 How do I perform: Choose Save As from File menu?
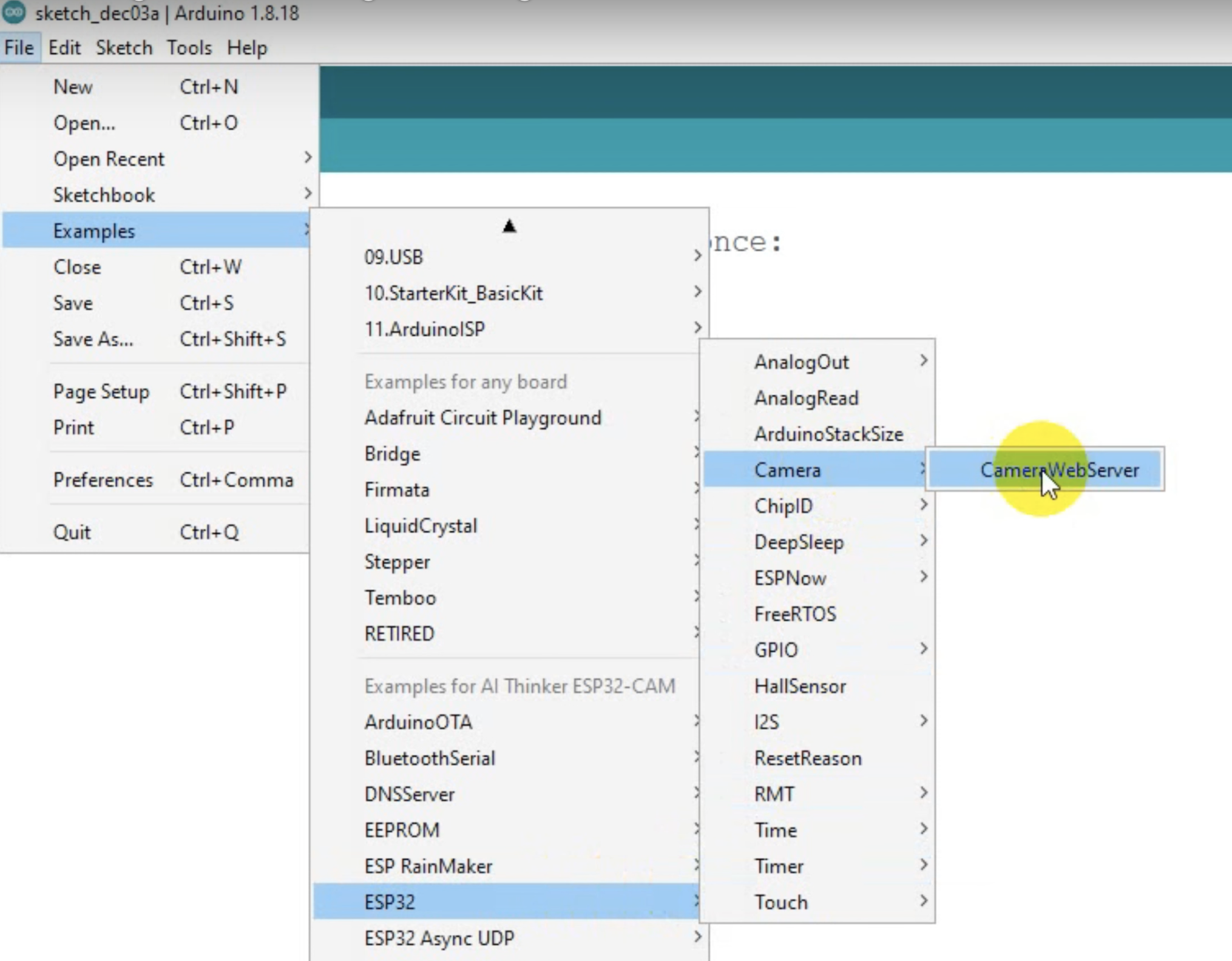(x=93, y=339)
